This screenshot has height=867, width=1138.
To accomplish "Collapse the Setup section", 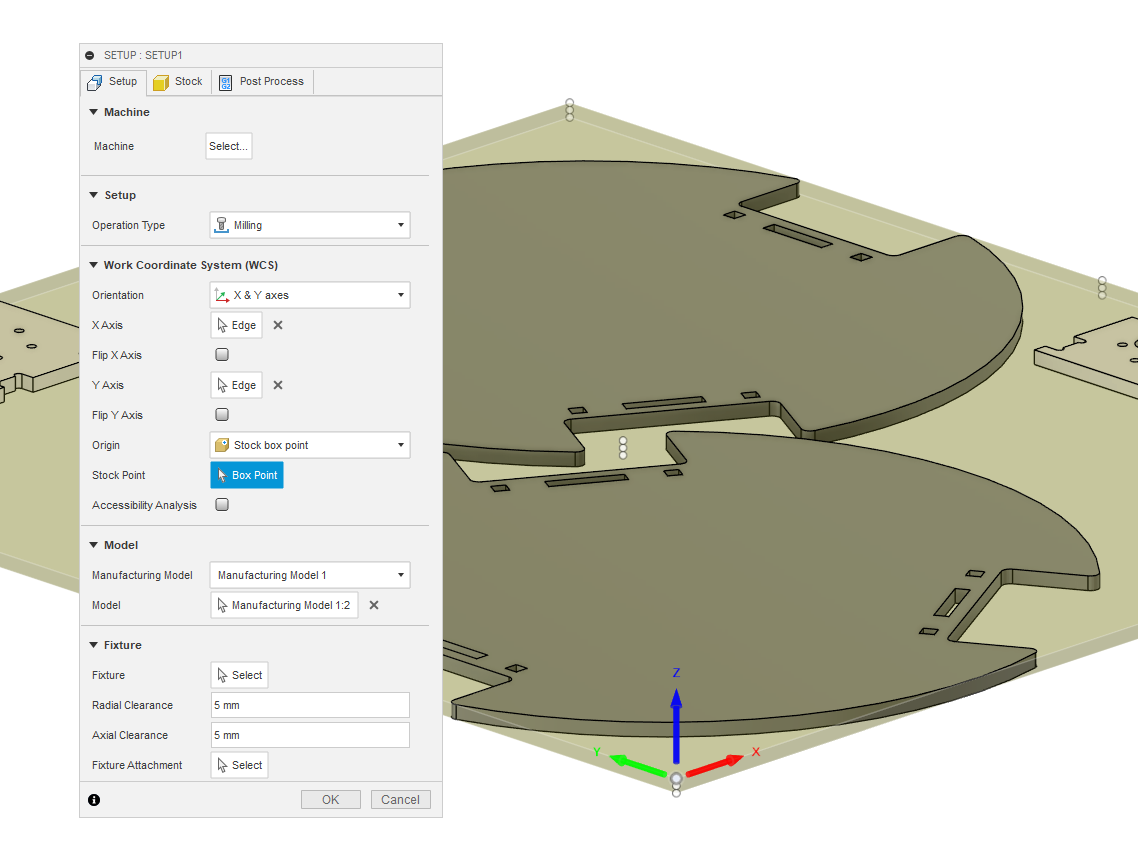I will [94, 195].
